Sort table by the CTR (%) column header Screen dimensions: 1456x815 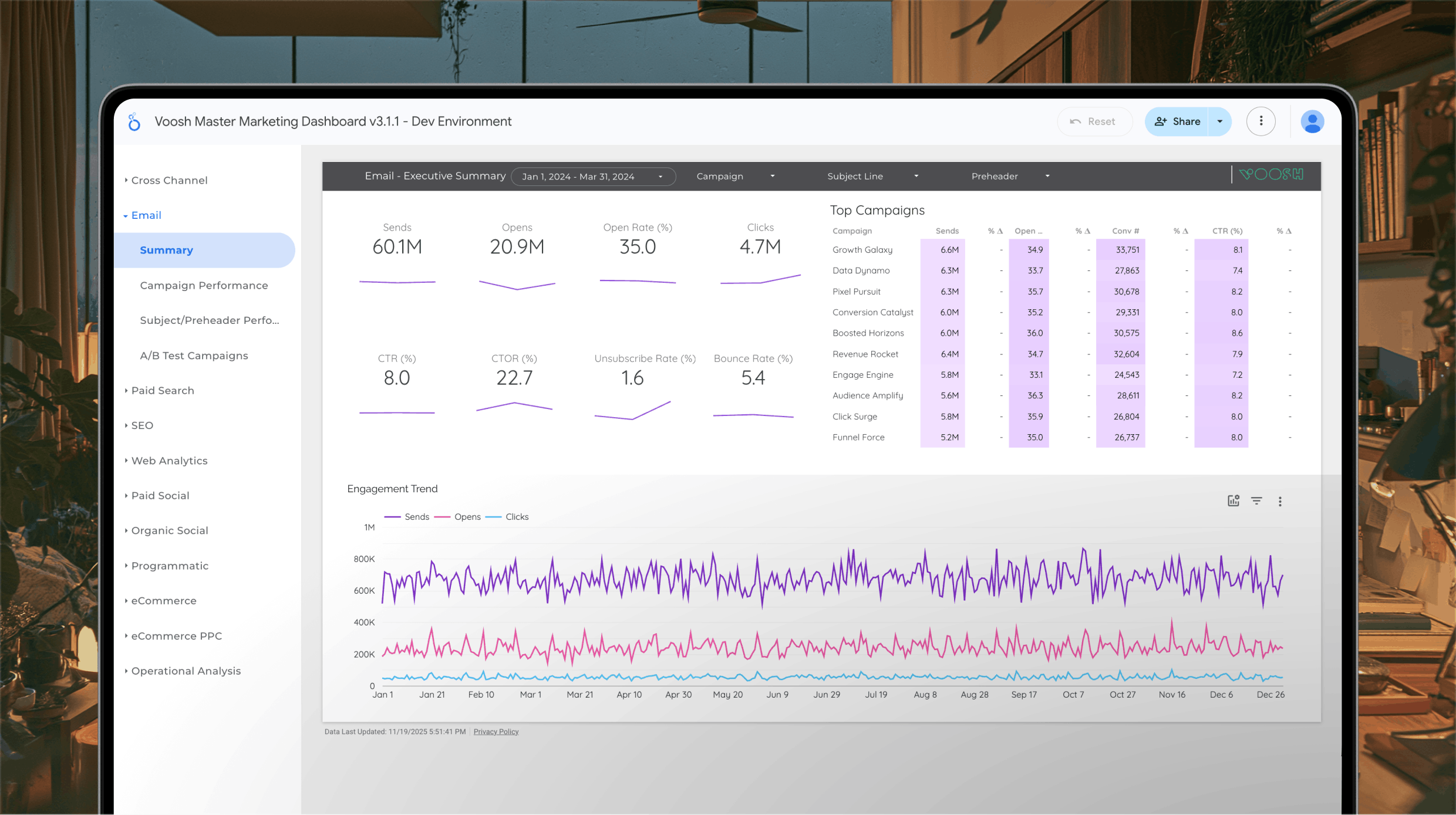pyautogui.click(x=1227, y=231)
